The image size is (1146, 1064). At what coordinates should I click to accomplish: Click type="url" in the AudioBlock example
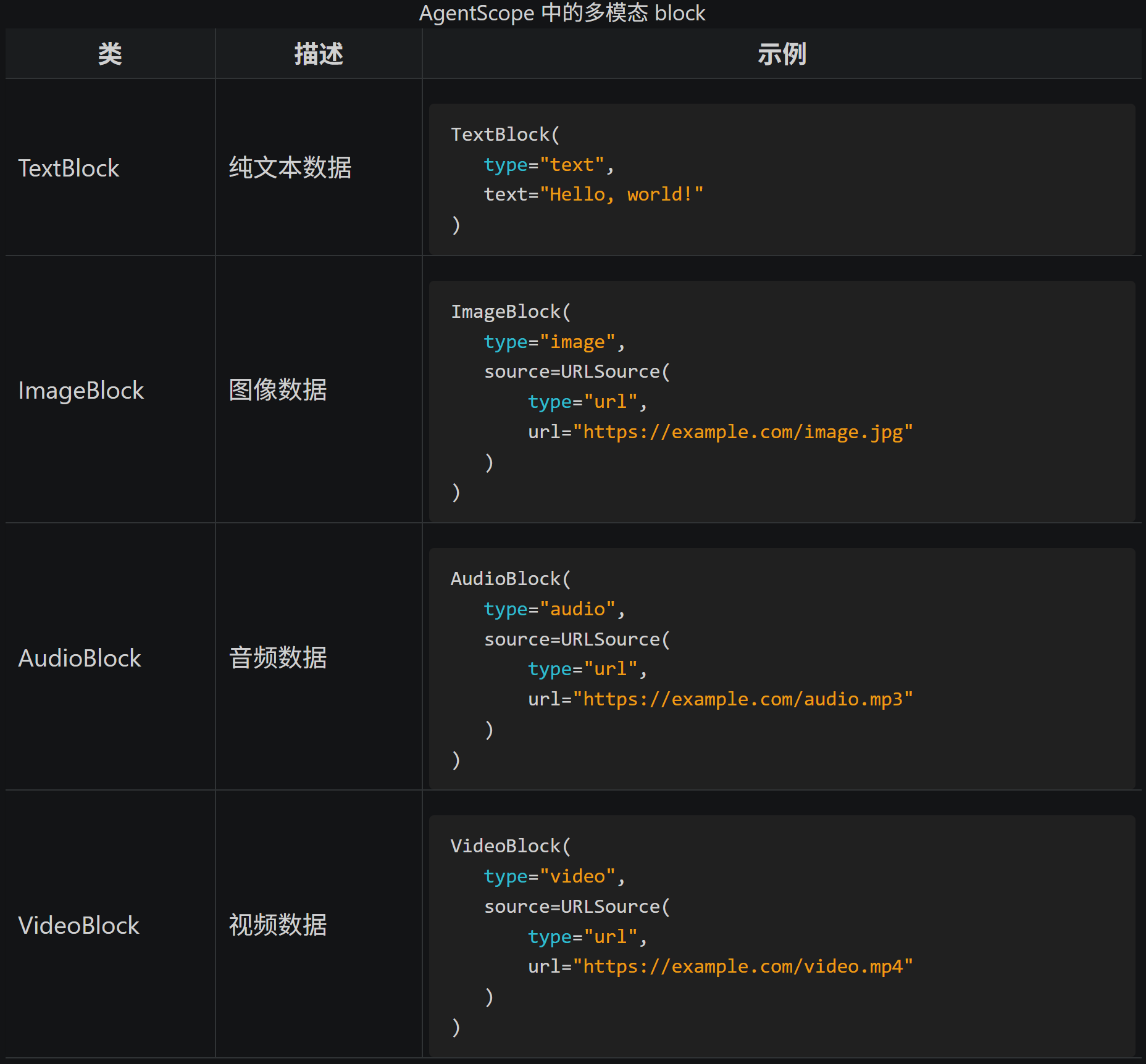587,669
